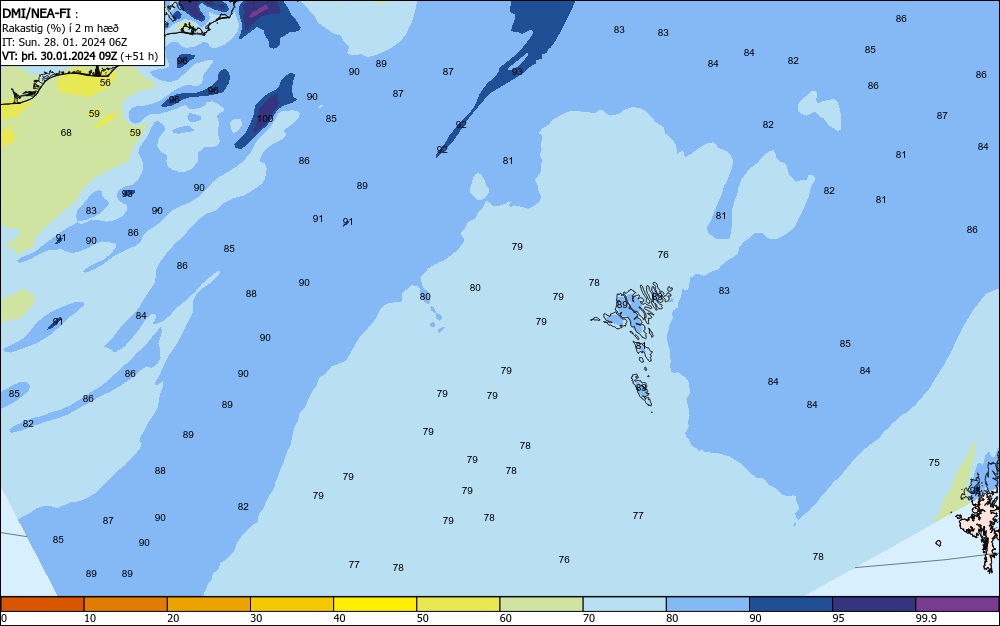Select the medium blue 80–90 legend swatch

pos(708,604)
